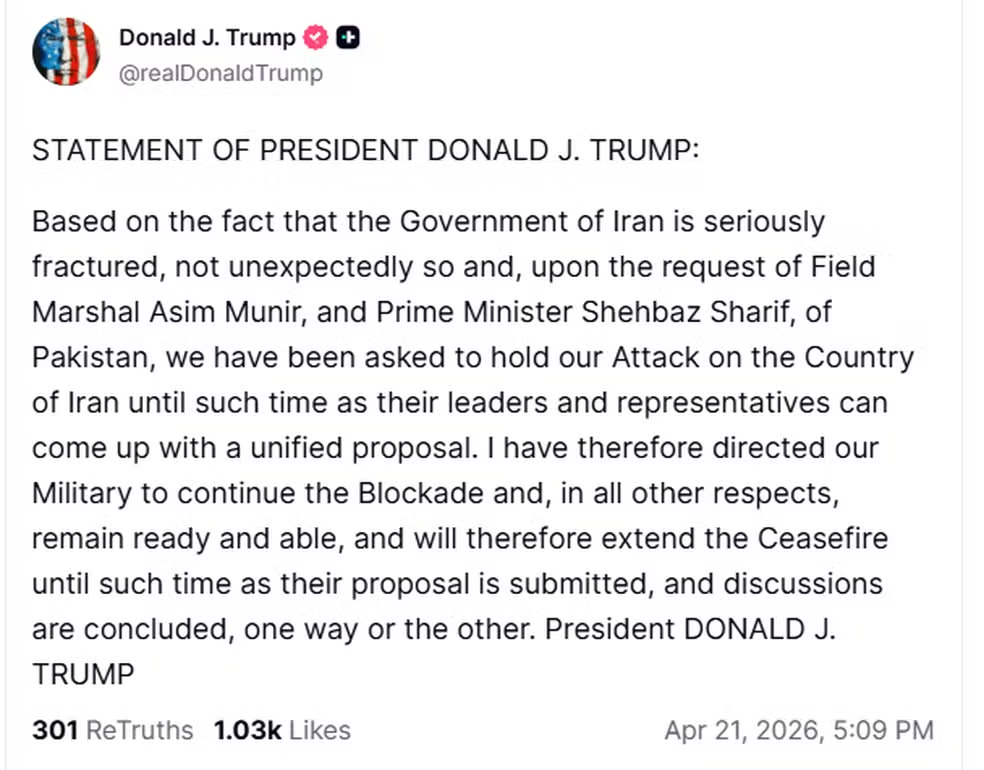Select the Truth Social app badge after the checkmark
984x770 pixels.
pyautogui.click(x=348, y=37)
